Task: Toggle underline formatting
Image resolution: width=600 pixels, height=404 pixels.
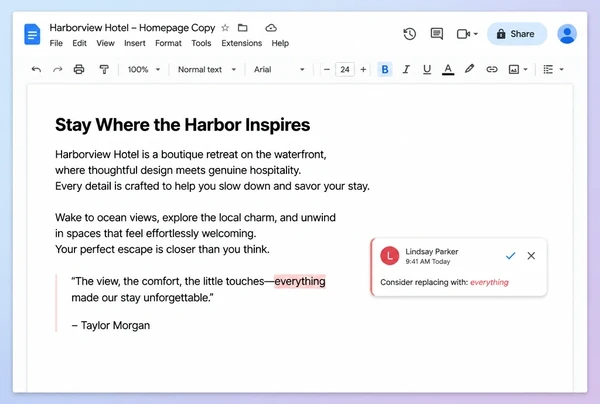Action: pos(427,70)
